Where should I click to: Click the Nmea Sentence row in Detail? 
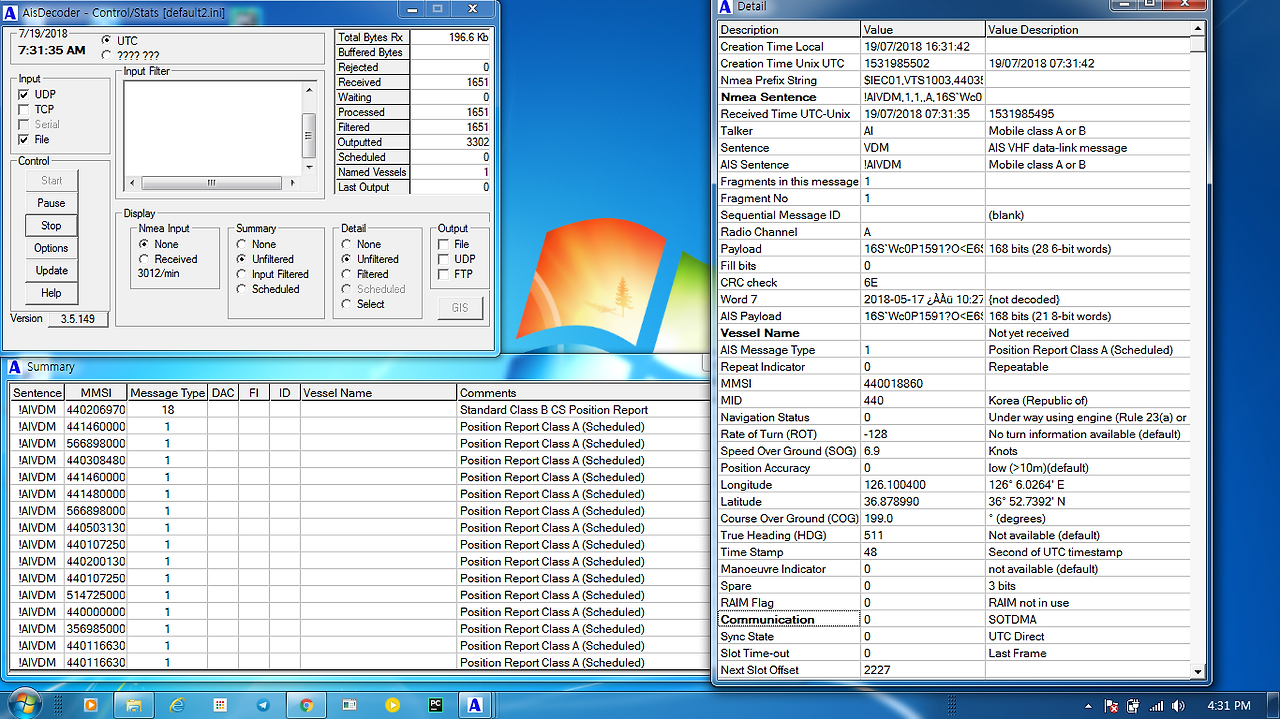click(x=954, y=97)
